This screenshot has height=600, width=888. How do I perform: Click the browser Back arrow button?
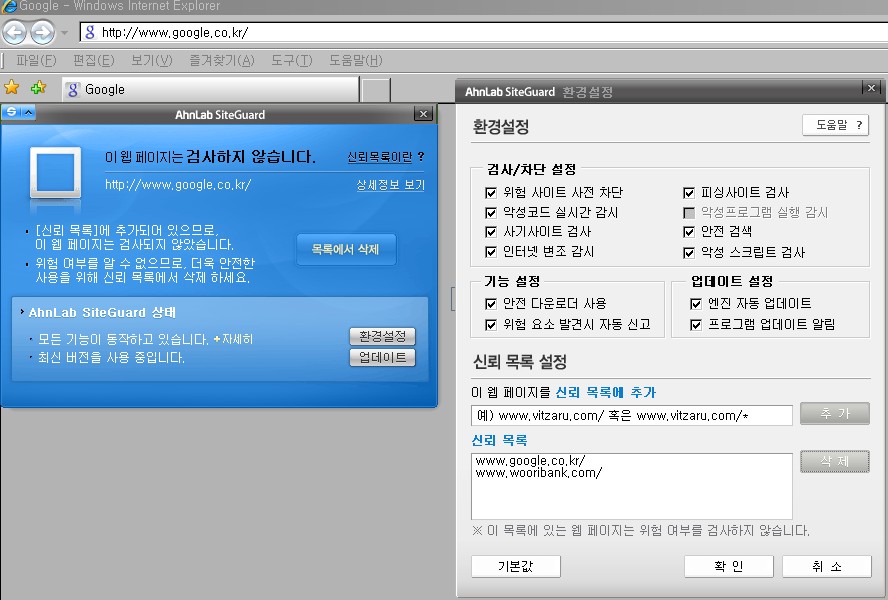[x=15, y=32]
